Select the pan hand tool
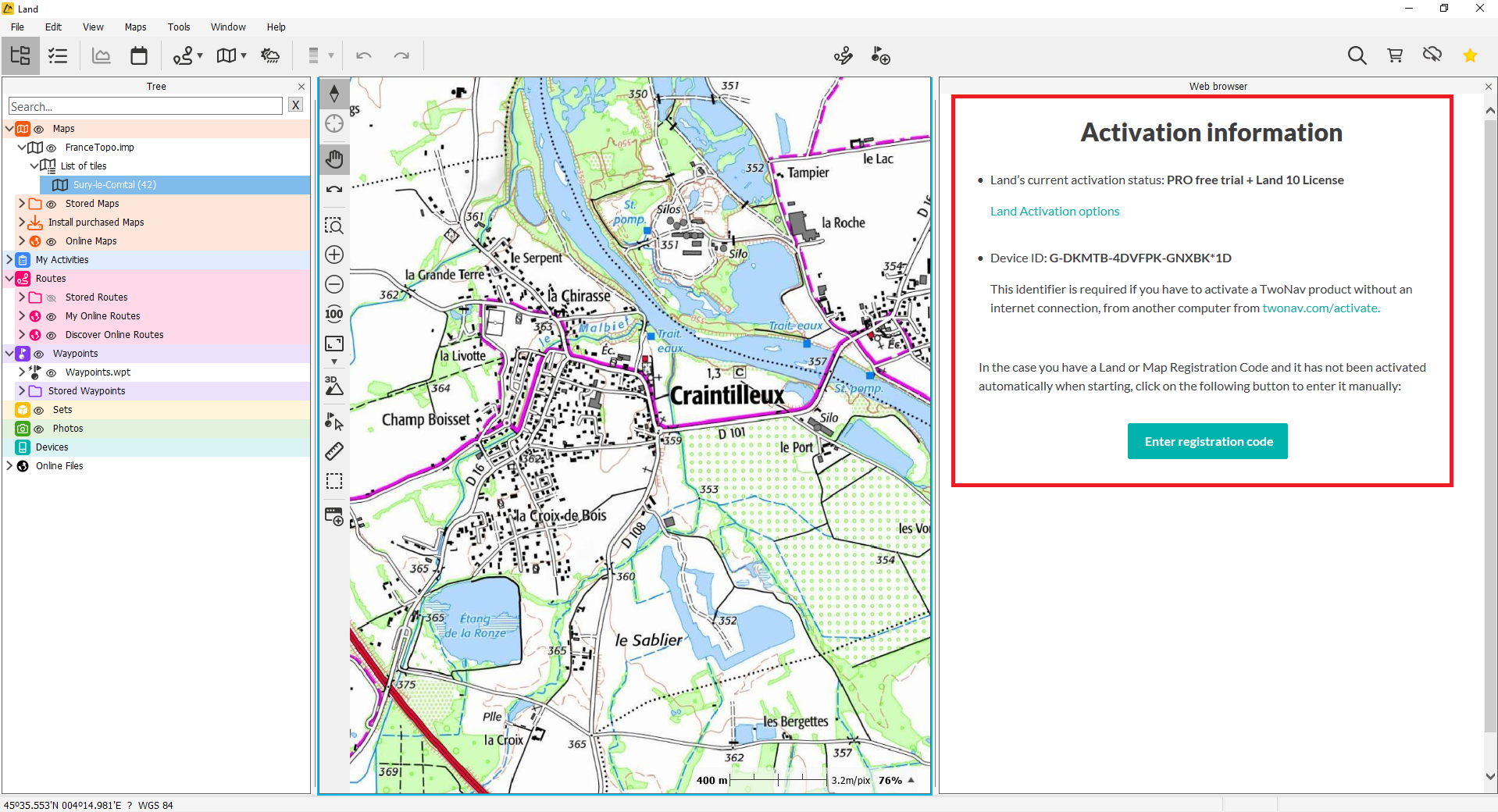Screen dimensions: 1498x812 (x=334, y=159)
